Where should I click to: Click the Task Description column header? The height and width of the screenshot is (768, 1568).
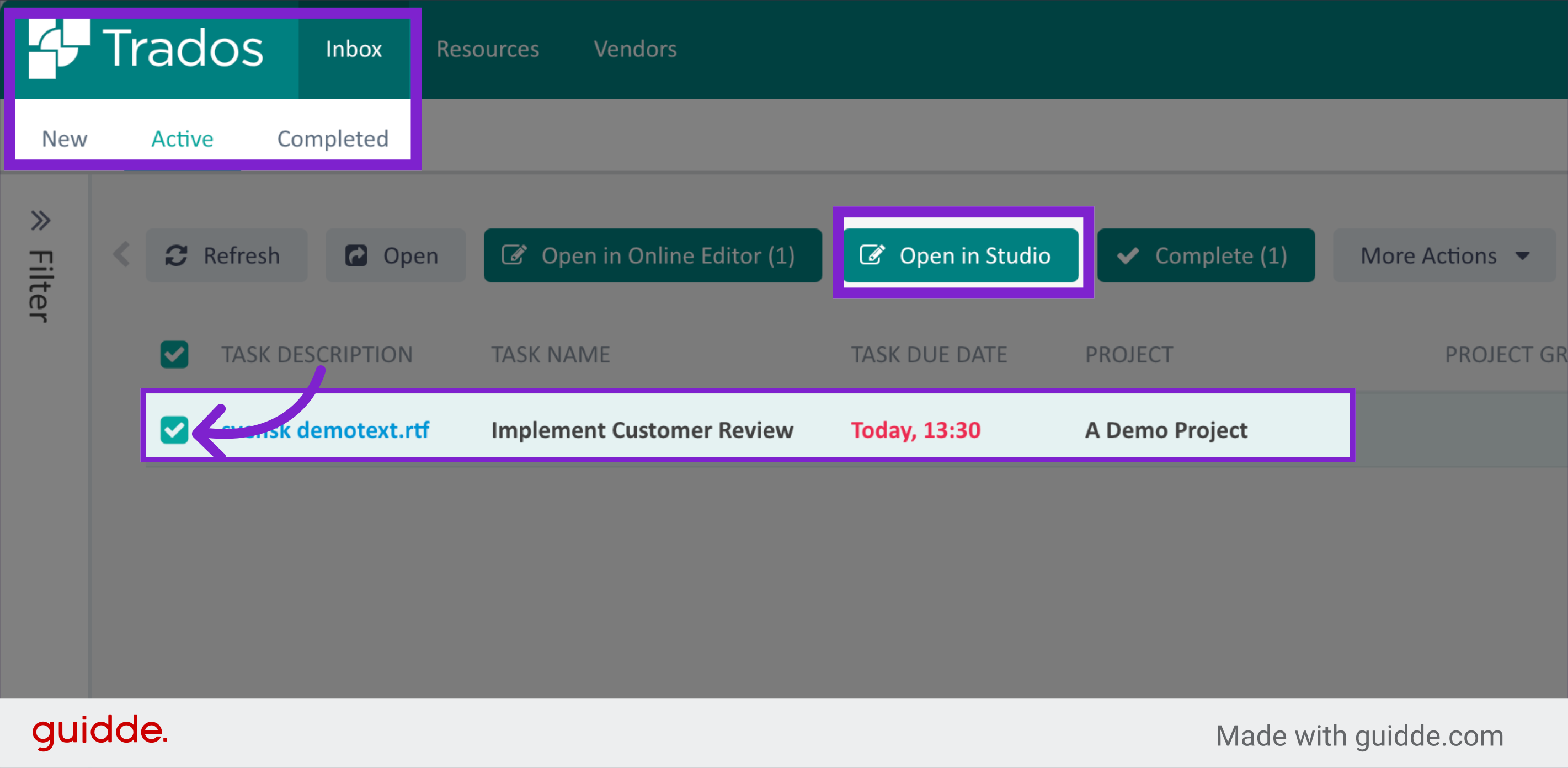point(317,354)
